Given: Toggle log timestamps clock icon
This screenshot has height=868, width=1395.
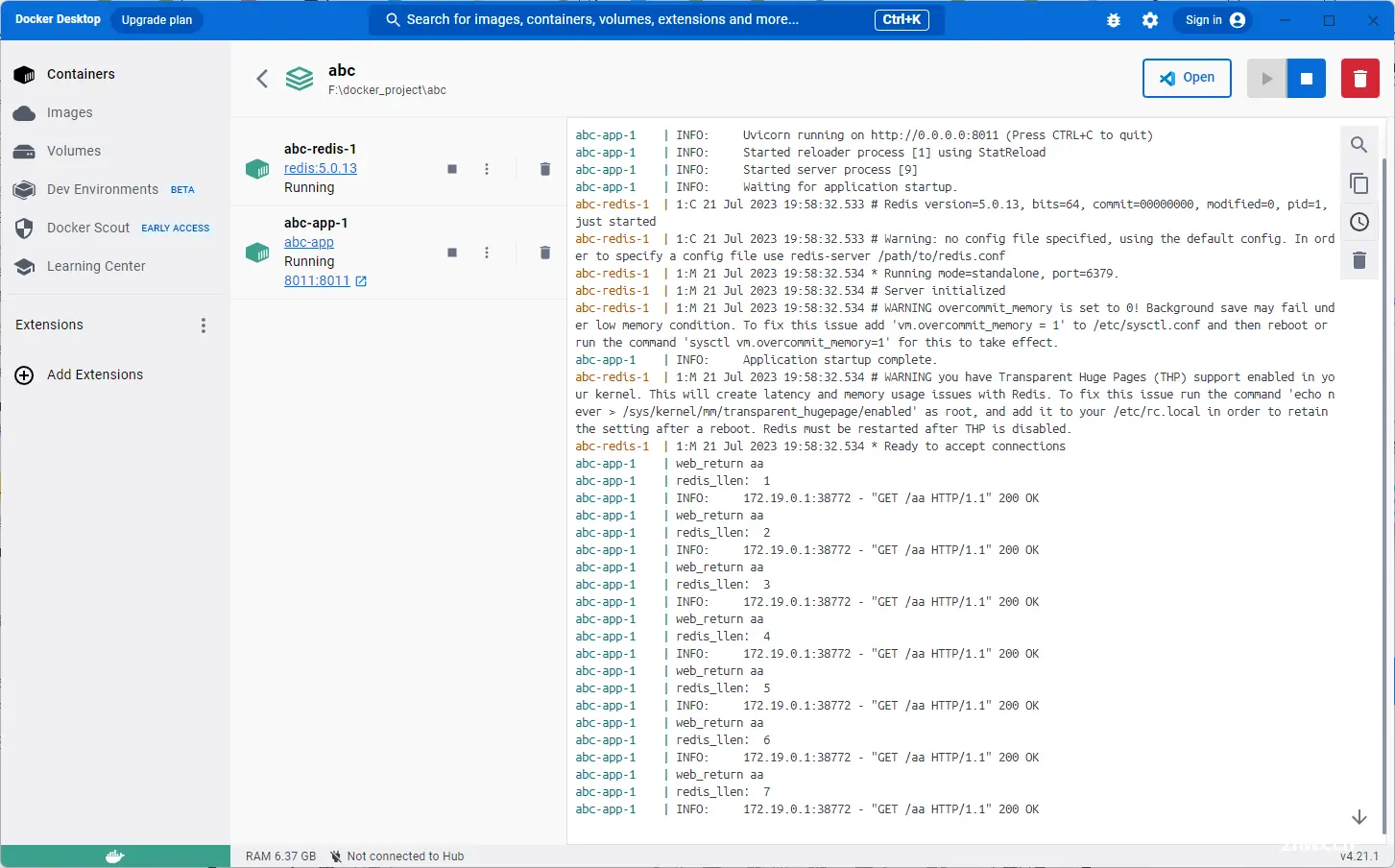Looking at the screenshot, I should click(1359, 222).
